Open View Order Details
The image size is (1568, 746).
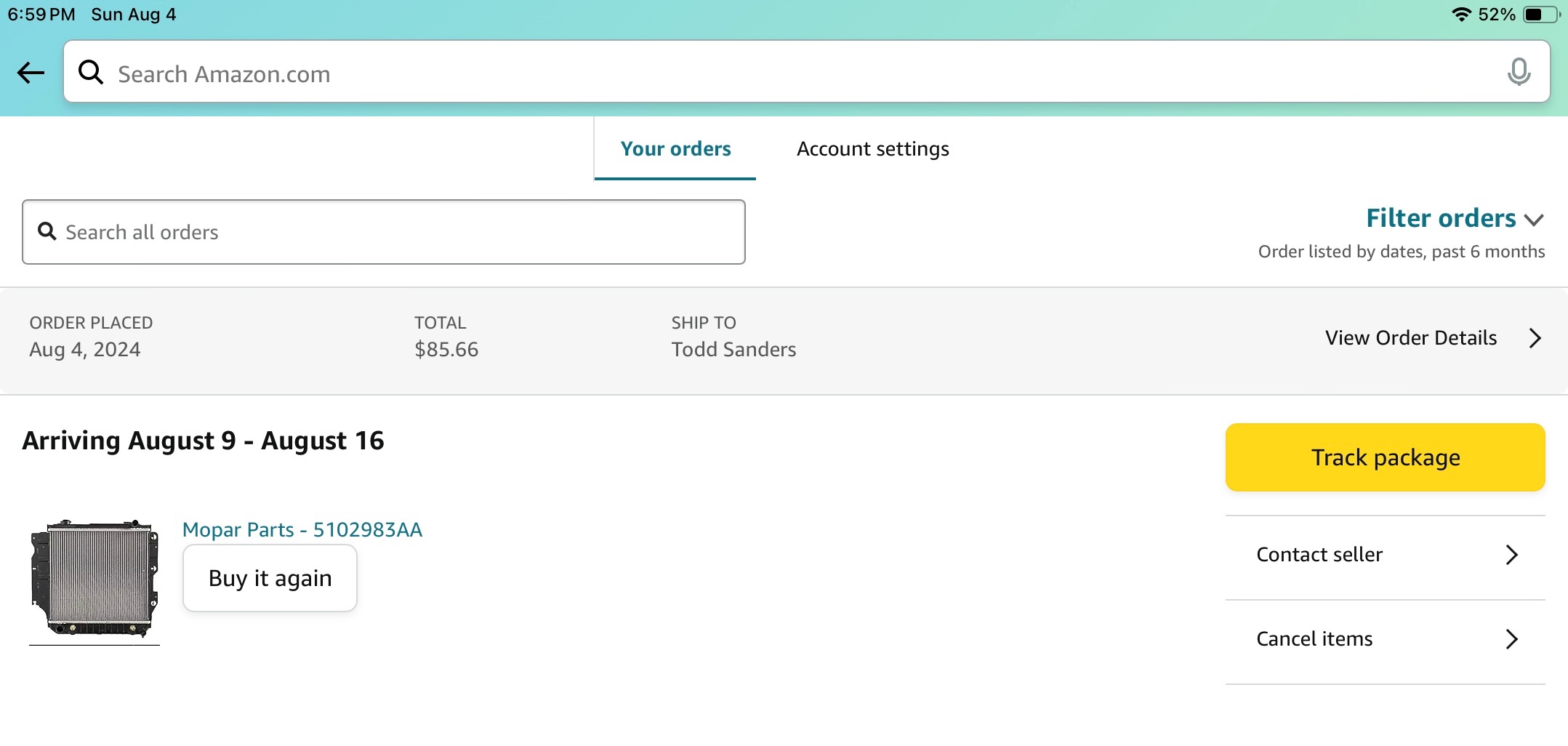coord(1410,338)
